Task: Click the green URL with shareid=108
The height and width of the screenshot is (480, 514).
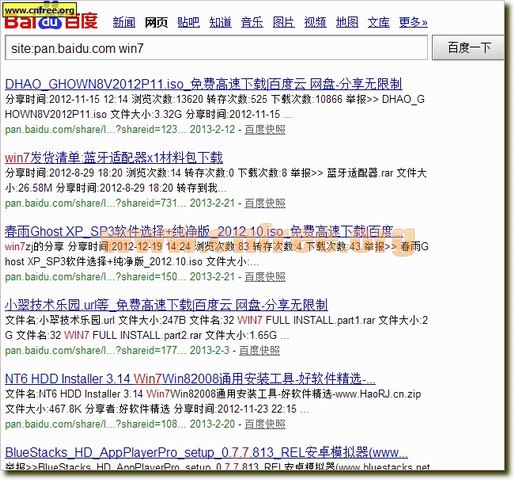Action: tap(96, 424)
